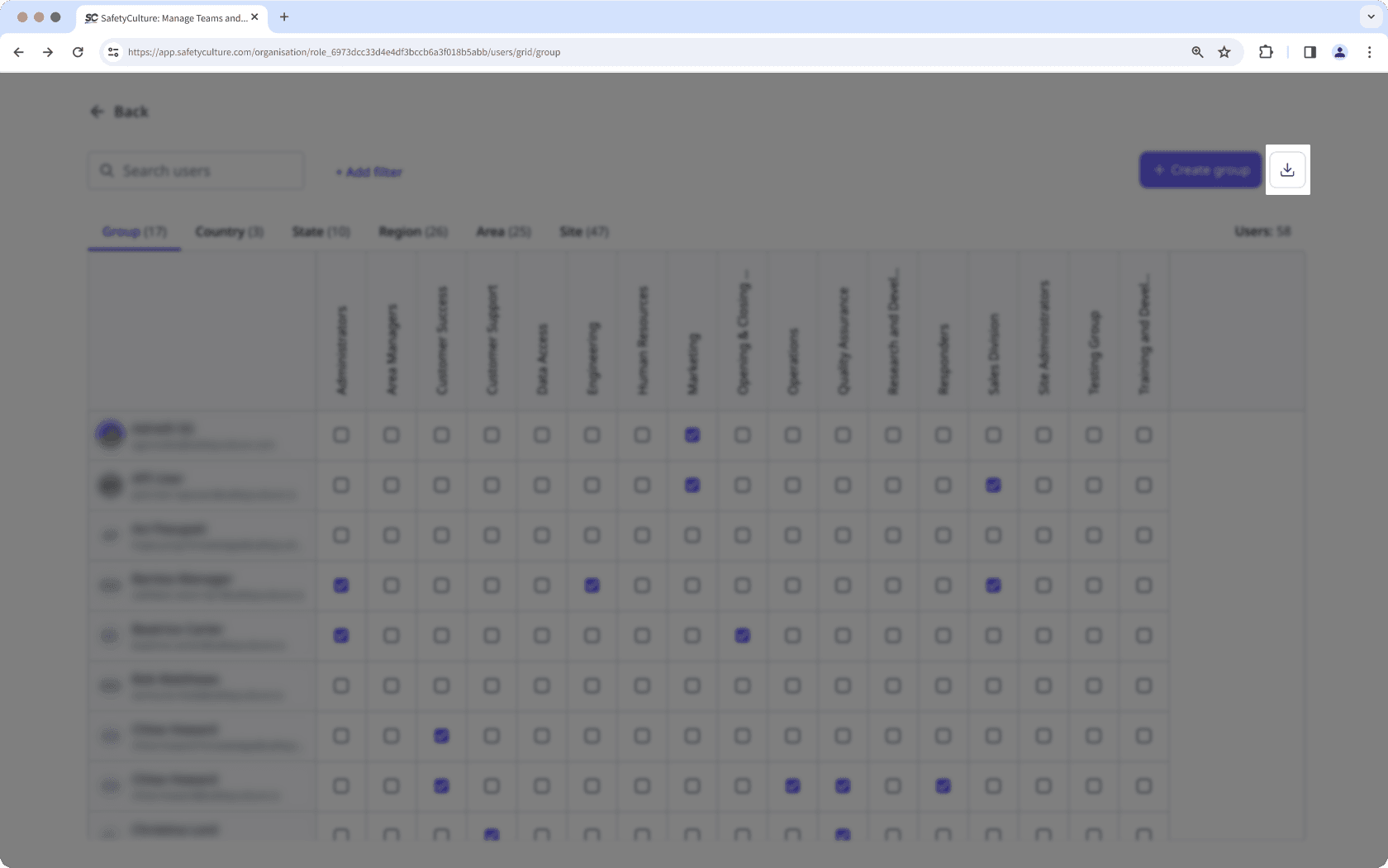Viewport: 1388px width, 868px height.
Task: Open the browser side panel icon
Action: 1310,51
